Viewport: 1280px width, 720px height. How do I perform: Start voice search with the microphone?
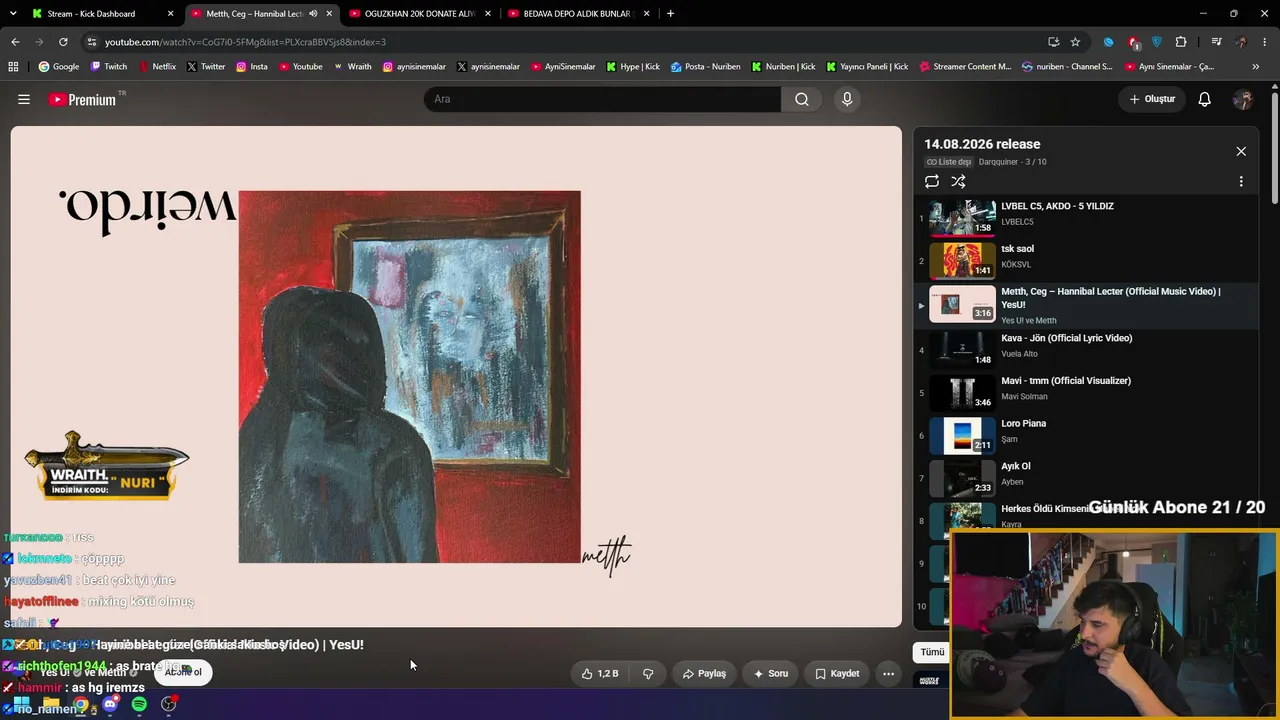point(847,99)
